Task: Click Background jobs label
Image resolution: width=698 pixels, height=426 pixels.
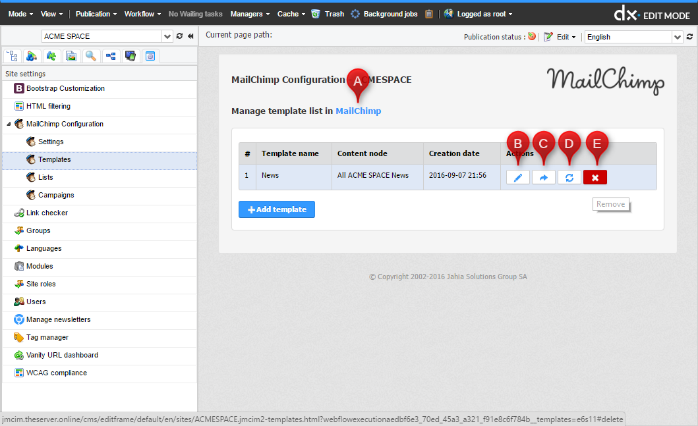Action: click(390, 14)
